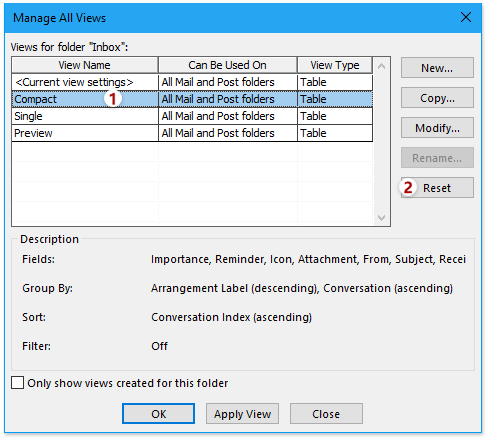The height and width of the screenshot is (438, 486).
Task: Click the View Name column header
Action: [85, 65]
